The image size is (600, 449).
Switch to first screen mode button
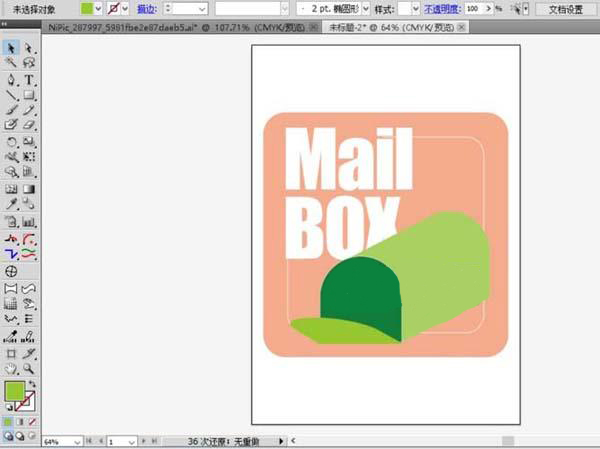[8, 436]
